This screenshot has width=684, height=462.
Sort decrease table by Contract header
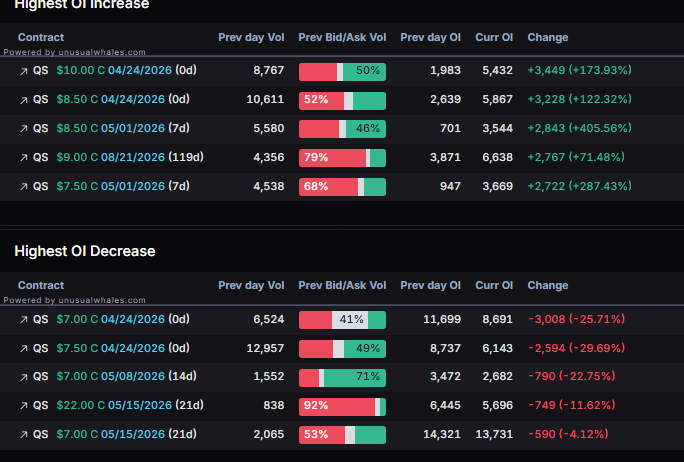pos(41,285)
